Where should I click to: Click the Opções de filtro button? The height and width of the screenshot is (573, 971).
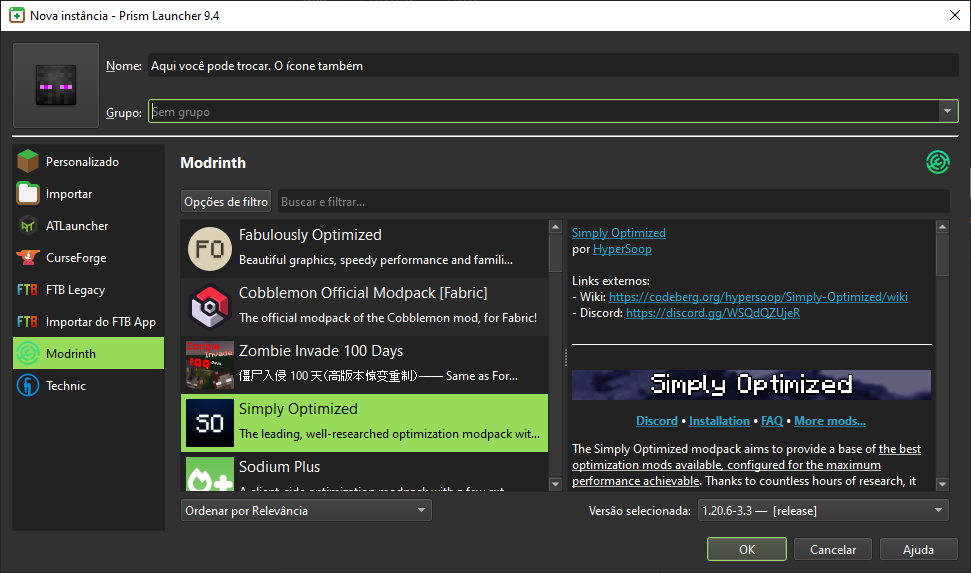click(x=226, y=201)
